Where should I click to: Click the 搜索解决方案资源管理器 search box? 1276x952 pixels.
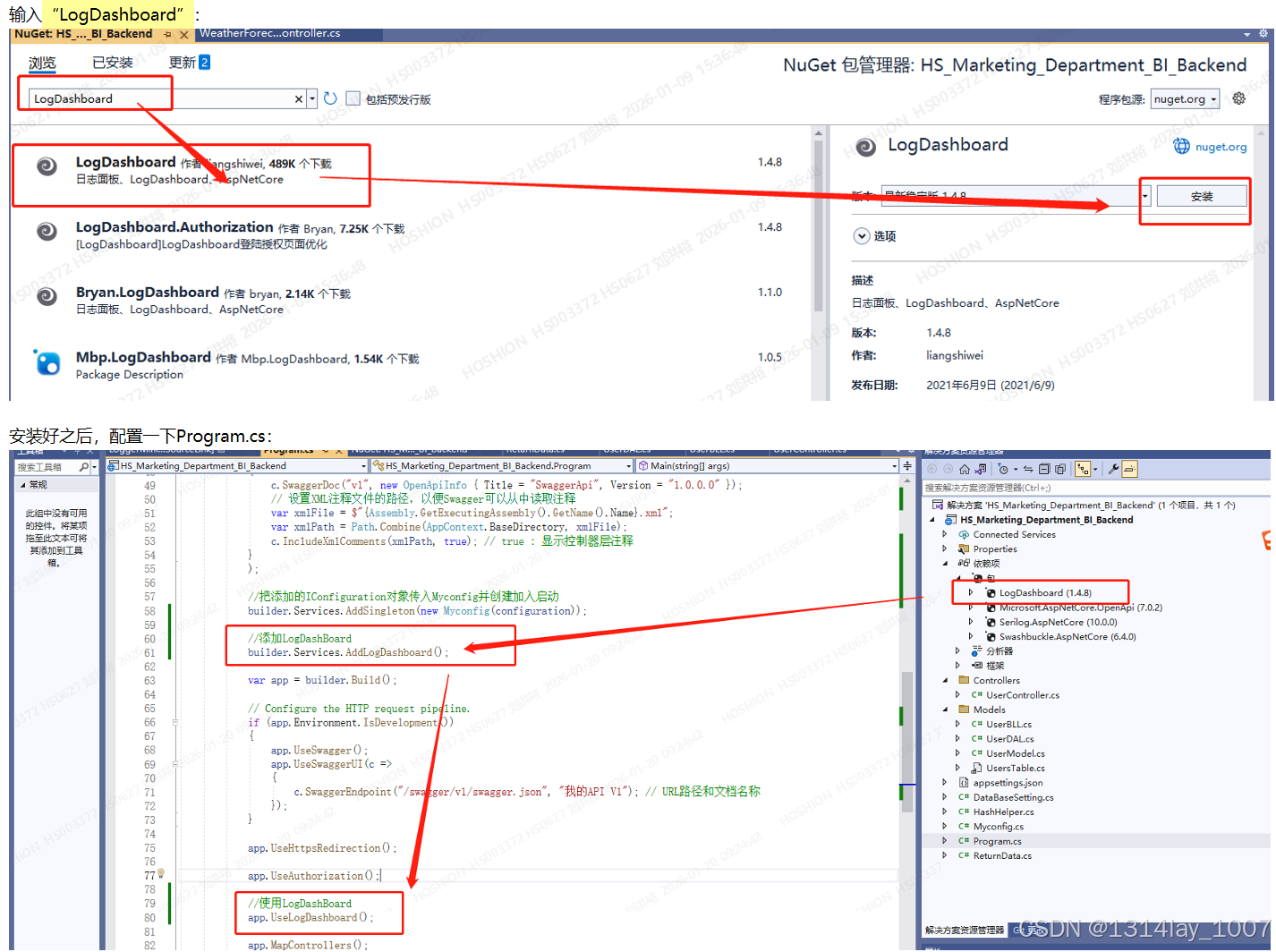[x=1095, y=488]
